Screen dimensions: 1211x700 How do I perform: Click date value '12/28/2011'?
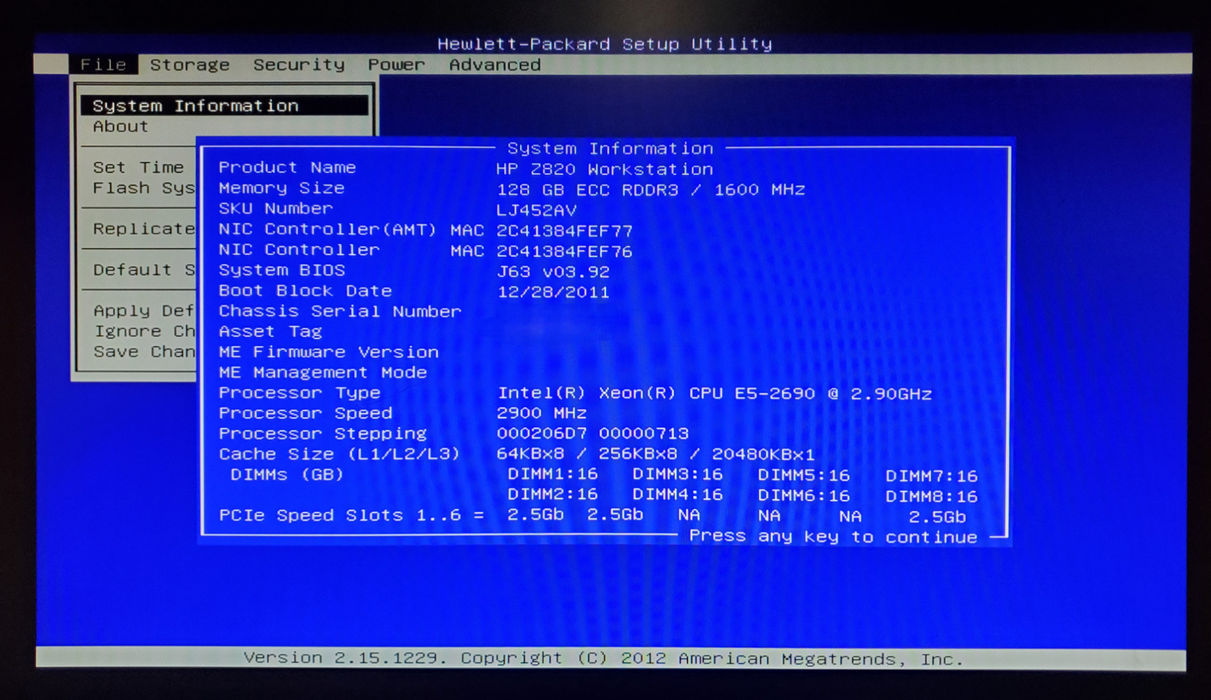click(x=553, y=292)
